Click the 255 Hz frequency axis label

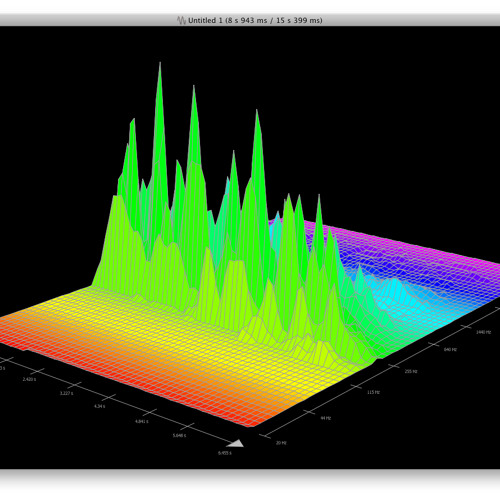click(411, 371)
